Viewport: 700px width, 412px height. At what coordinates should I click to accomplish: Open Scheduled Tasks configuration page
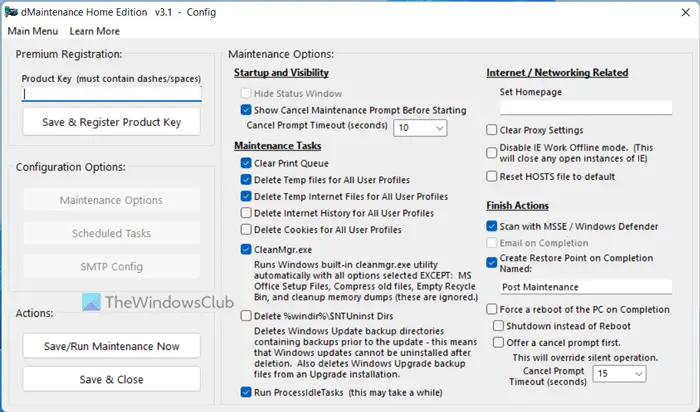click(112, 233)
